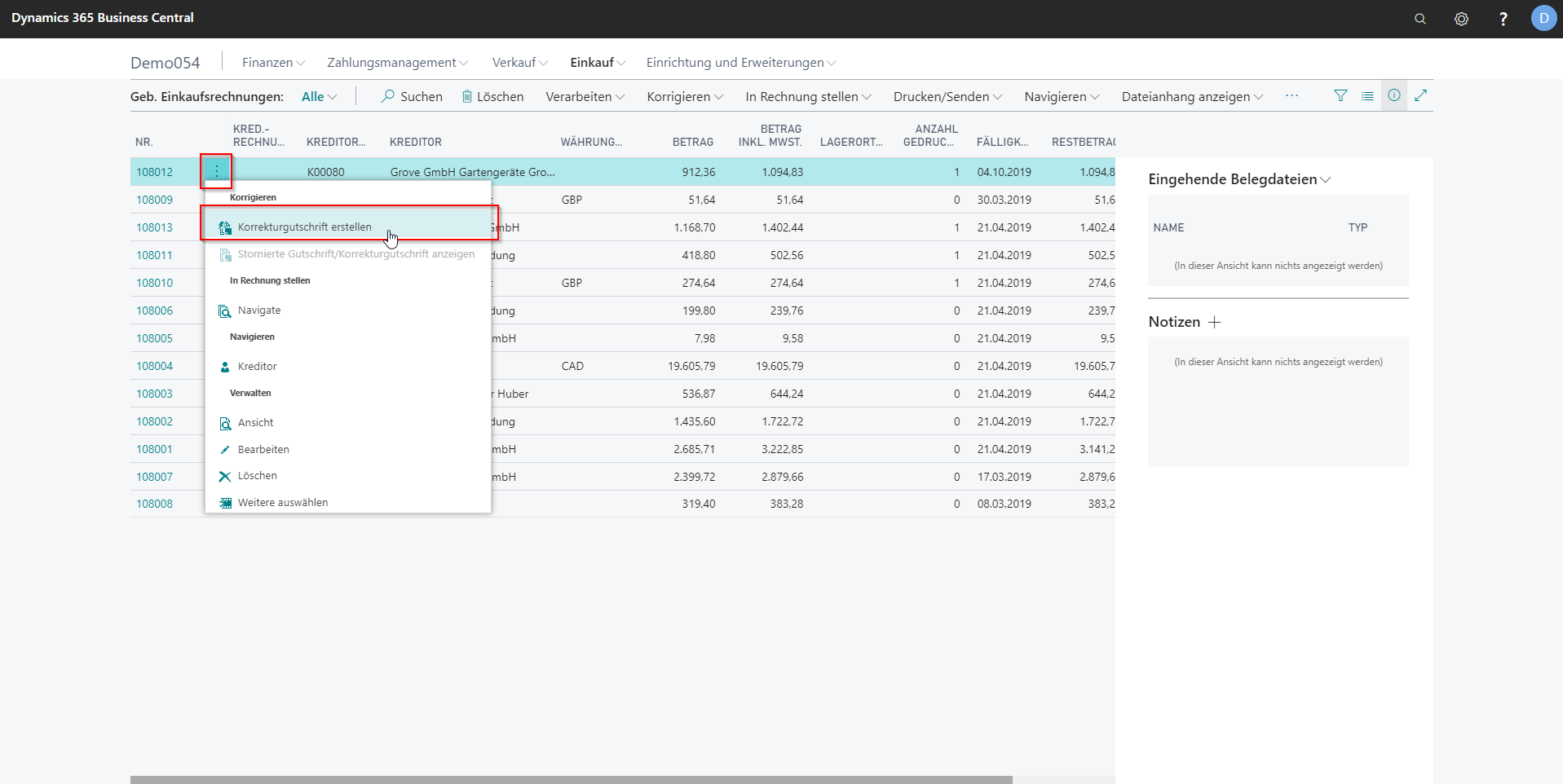Expand Einrichtung und Erweiterungen menu

[741, 63]
